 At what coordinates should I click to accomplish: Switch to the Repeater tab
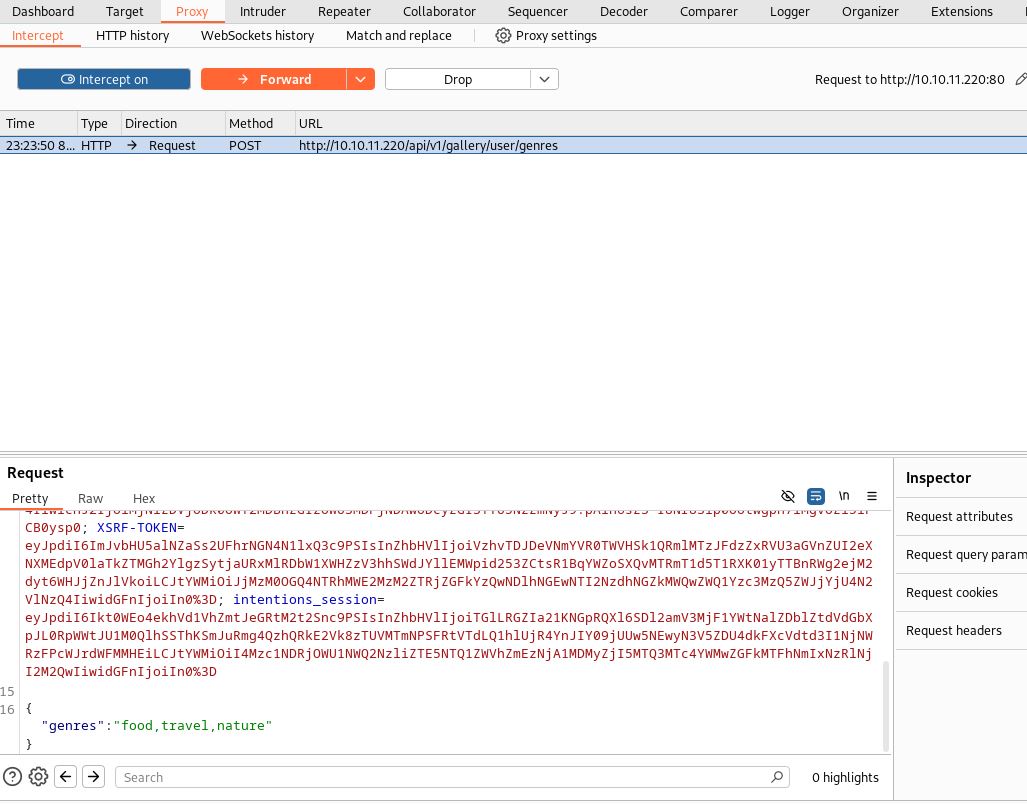tap(344, 11)
